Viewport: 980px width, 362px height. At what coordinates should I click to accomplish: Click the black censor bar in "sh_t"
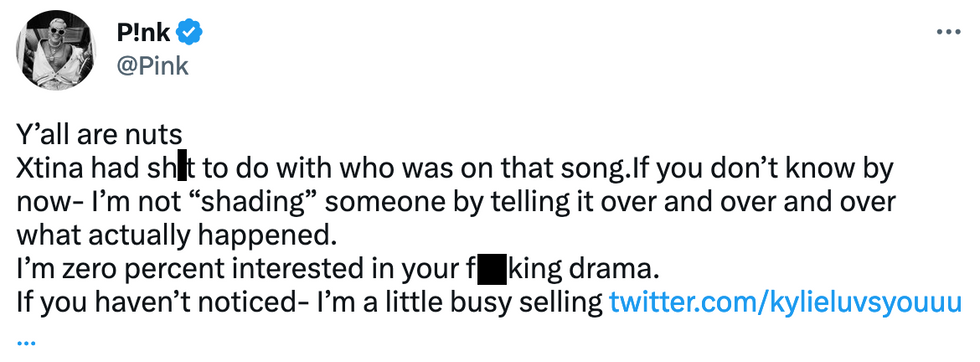pyautogui.click(x=182, y=169)
